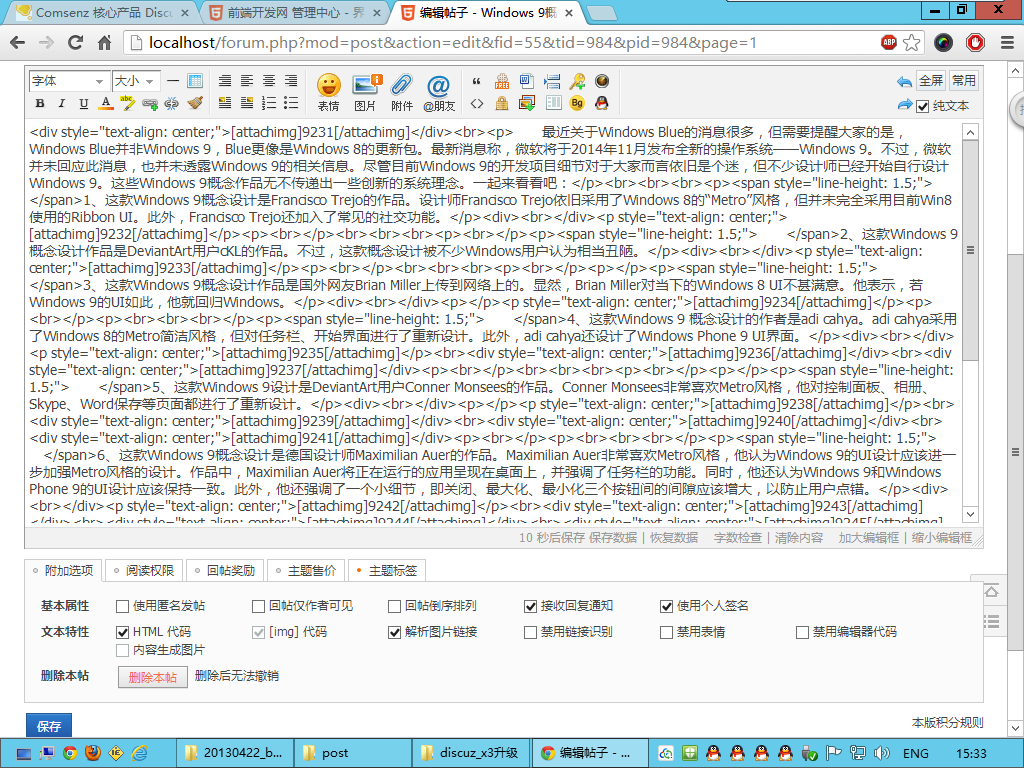The height and width of the screenshot is (768, 1024).
Task: Switch to the 主题售价 tab
Action: 306,571
